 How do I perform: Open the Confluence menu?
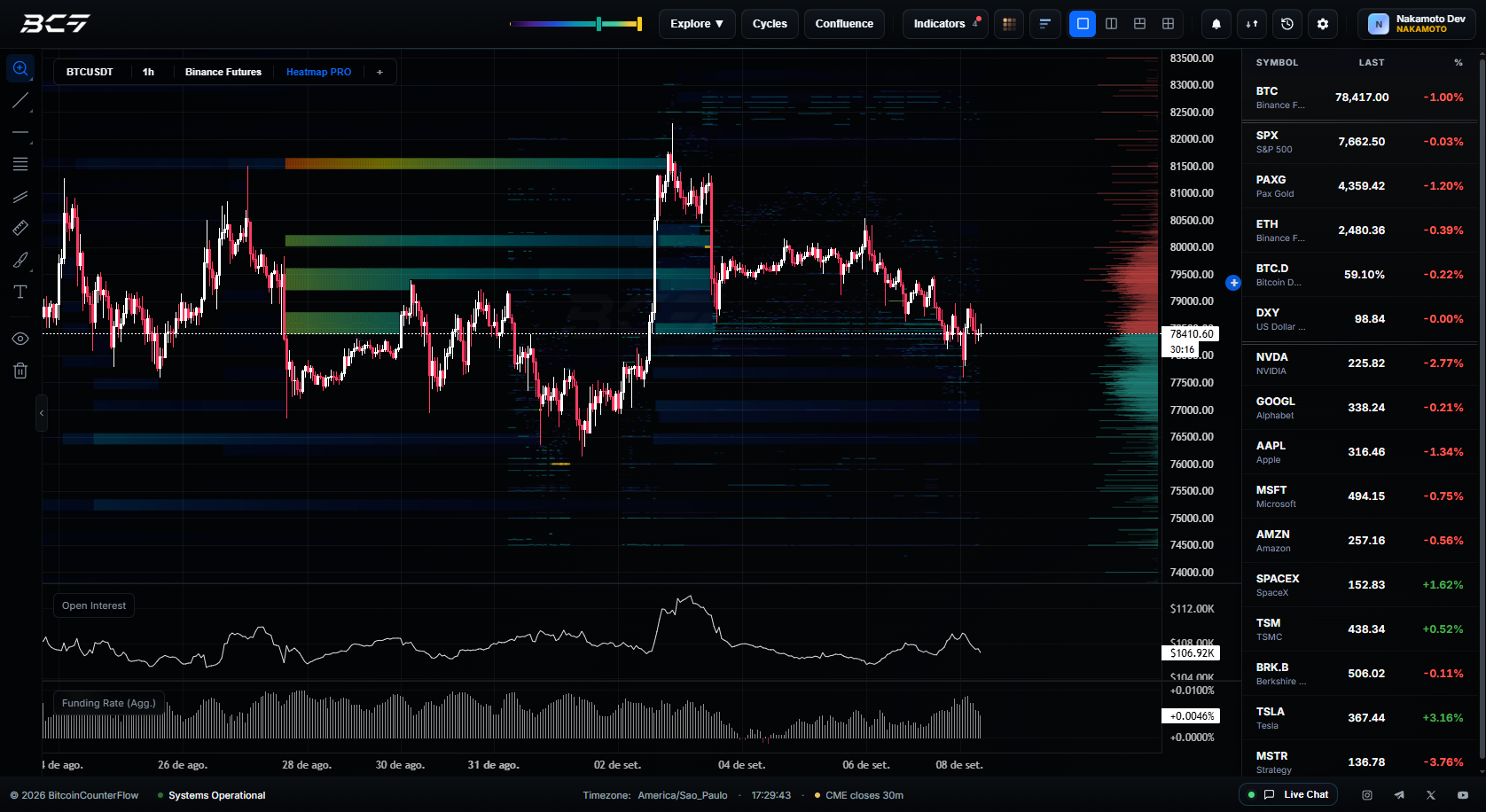(844, 24)
